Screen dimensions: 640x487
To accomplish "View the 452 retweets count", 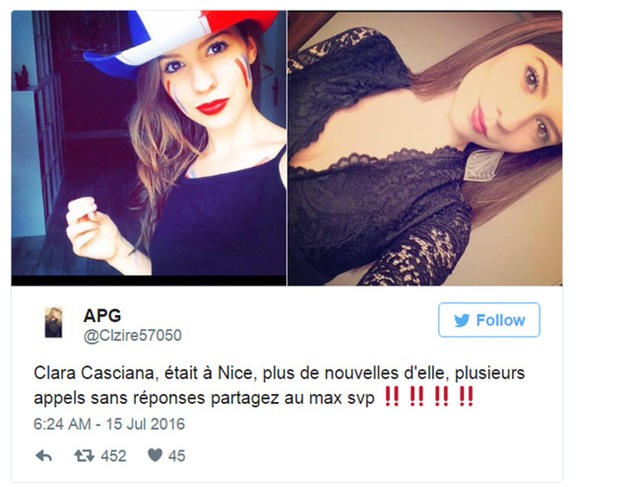I will point(113,456).
